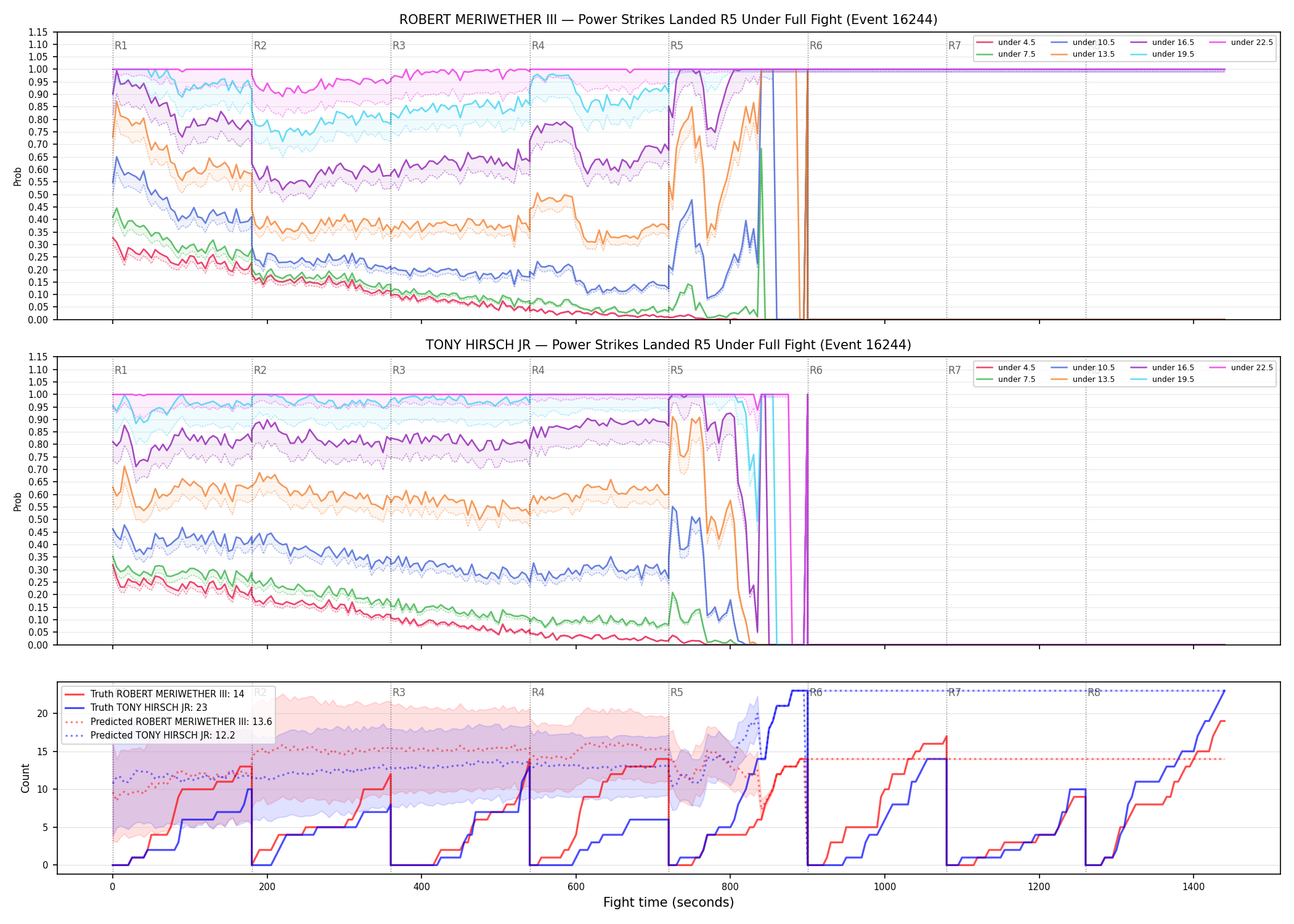The width and height of the screenshot is (1294, 924).
Task: Click the R7 round marker in Meriwether chart
Action: pyautogui.click(x=954, y=46)
